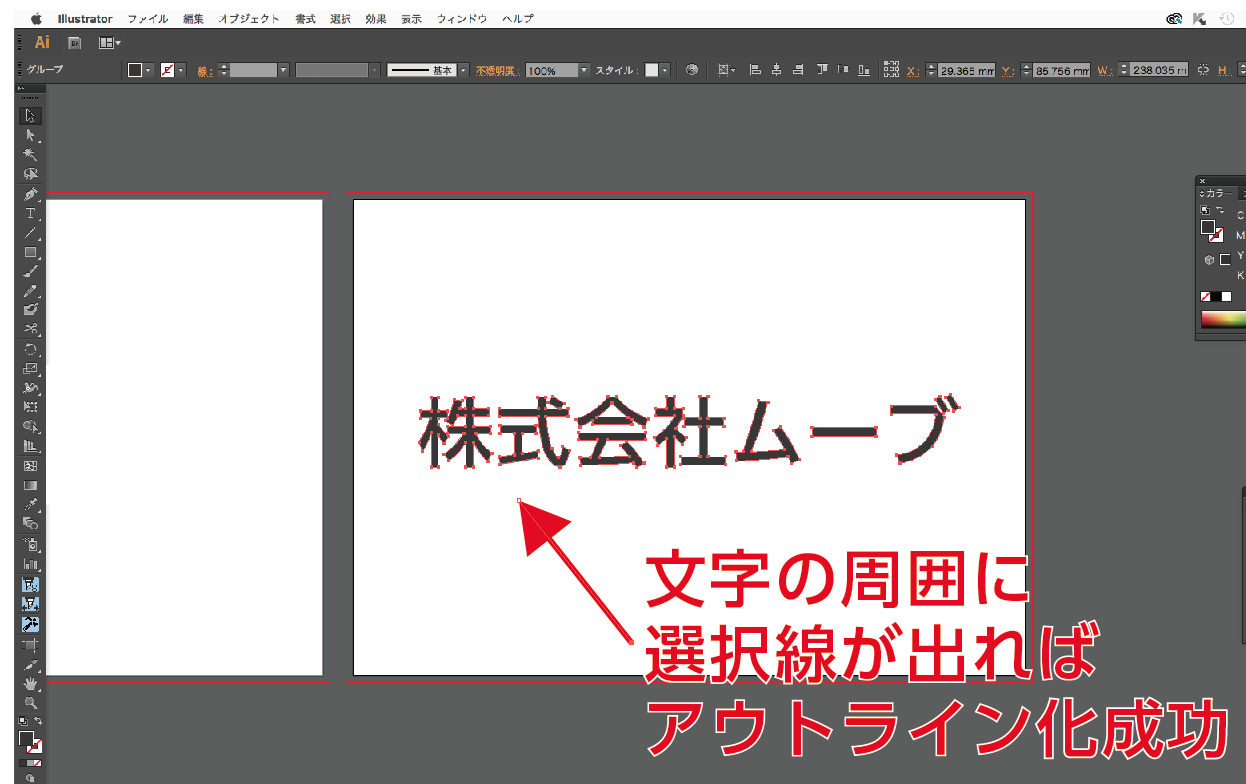
Task: Activate the Type tool
Action: 30,213
